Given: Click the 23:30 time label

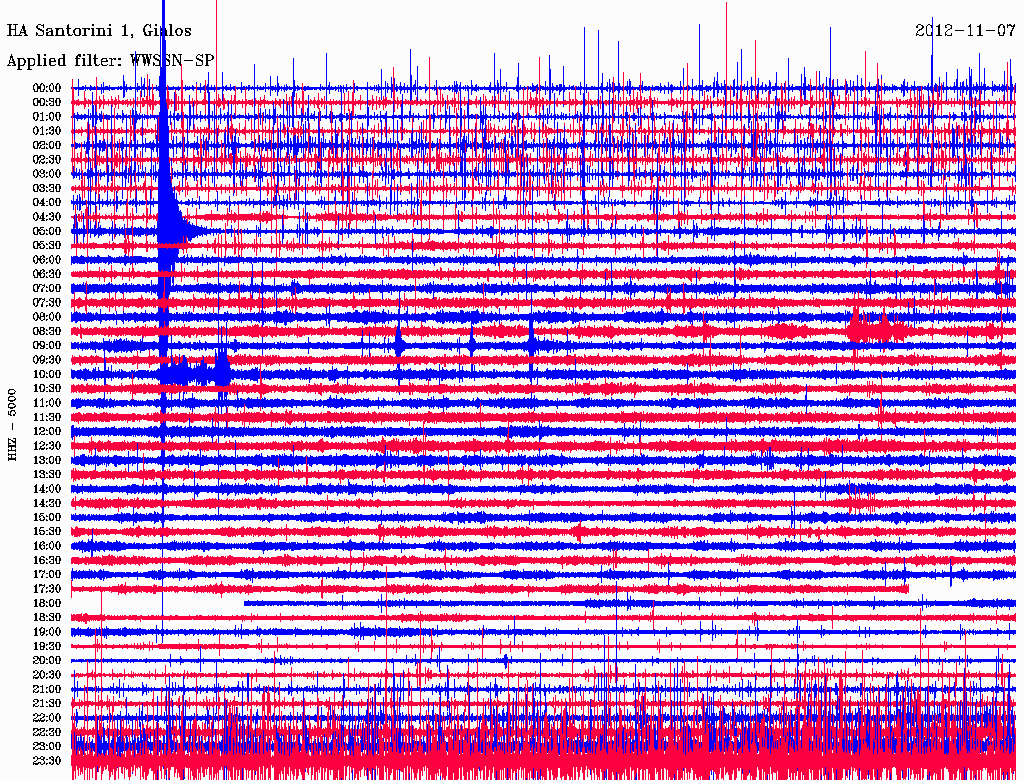Looking at the screenshot, I should (47, 760).
